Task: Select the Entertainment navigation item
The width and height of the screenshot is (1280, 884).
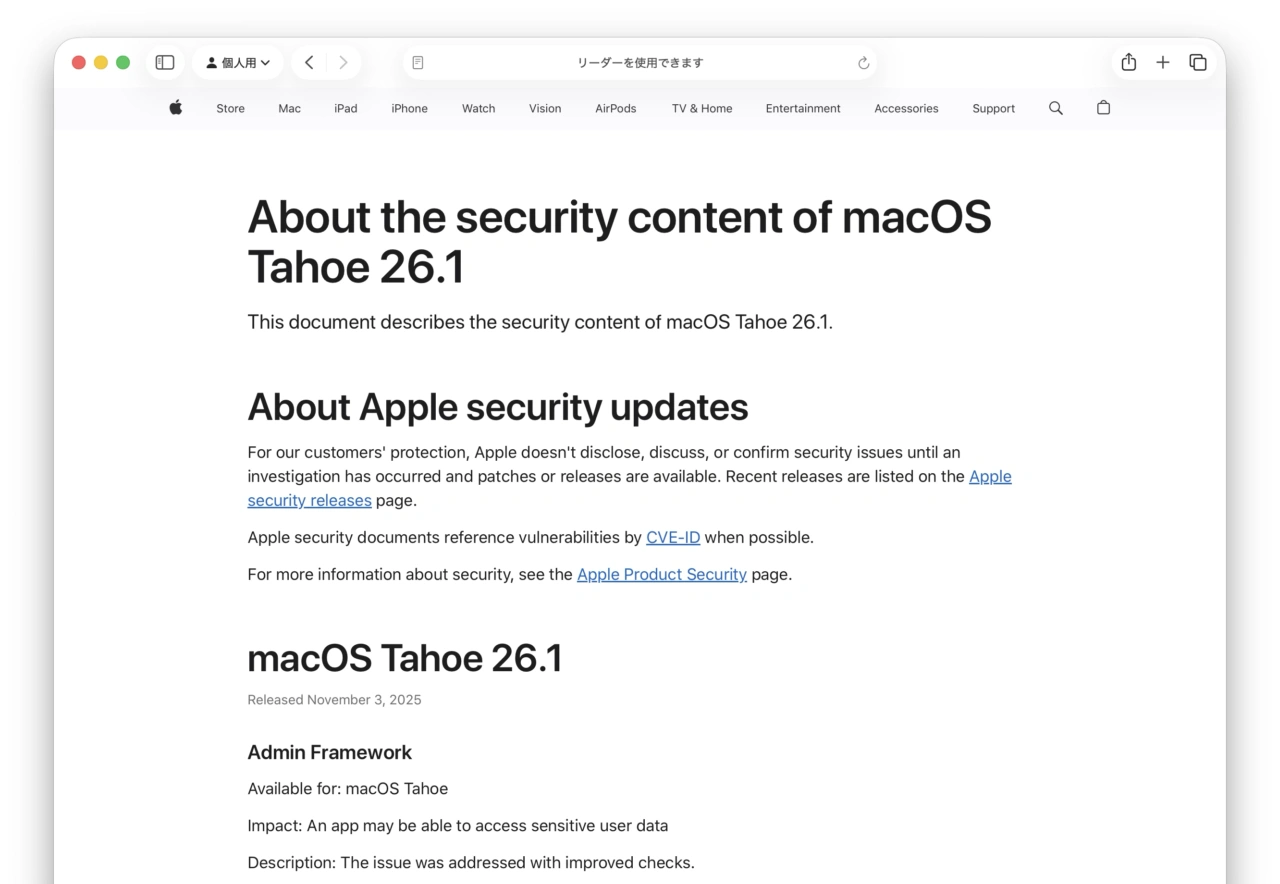Action: click(x=803, y=108)
